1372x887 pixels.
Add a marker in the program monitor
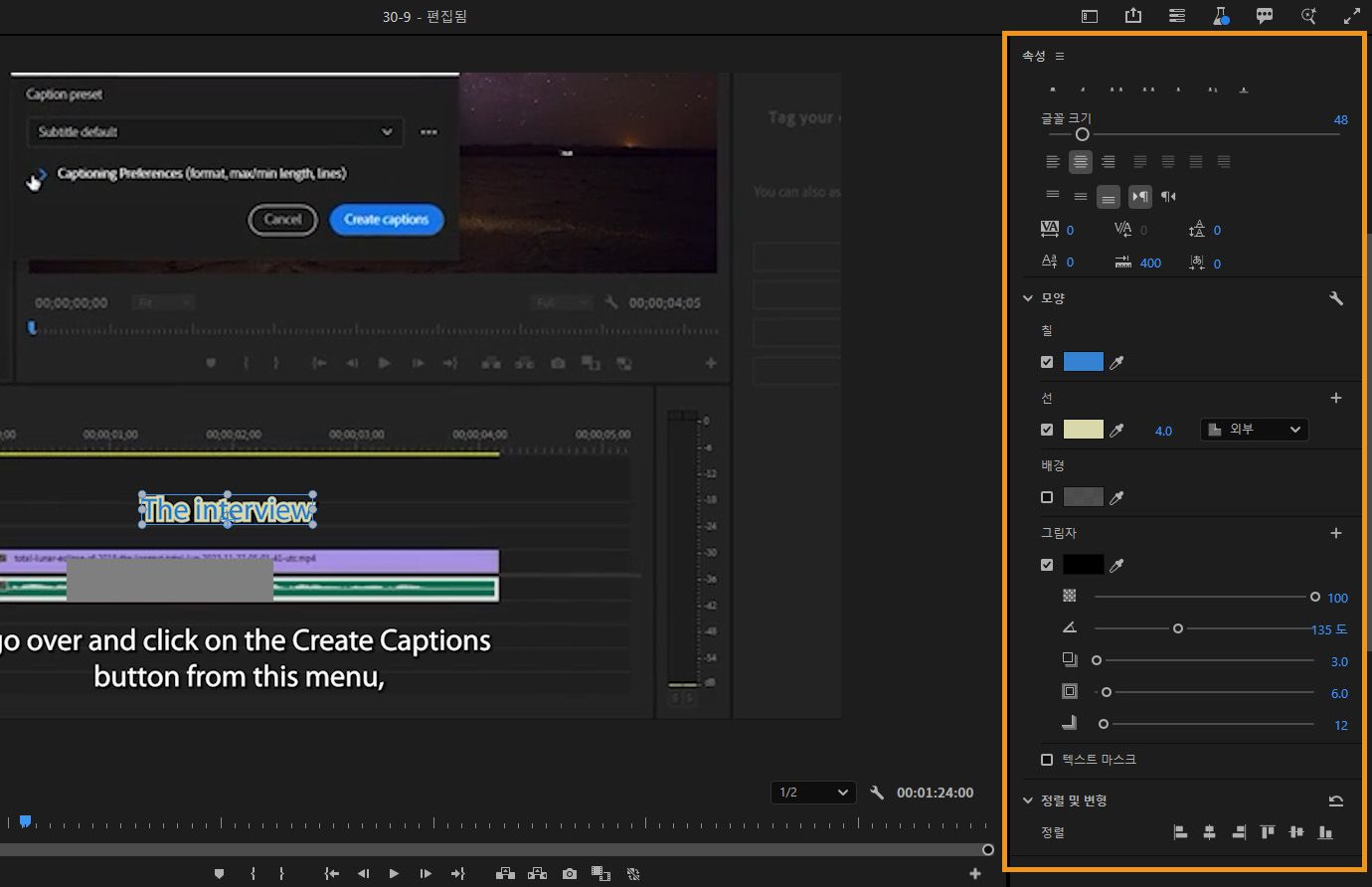(x=219, y=874)
